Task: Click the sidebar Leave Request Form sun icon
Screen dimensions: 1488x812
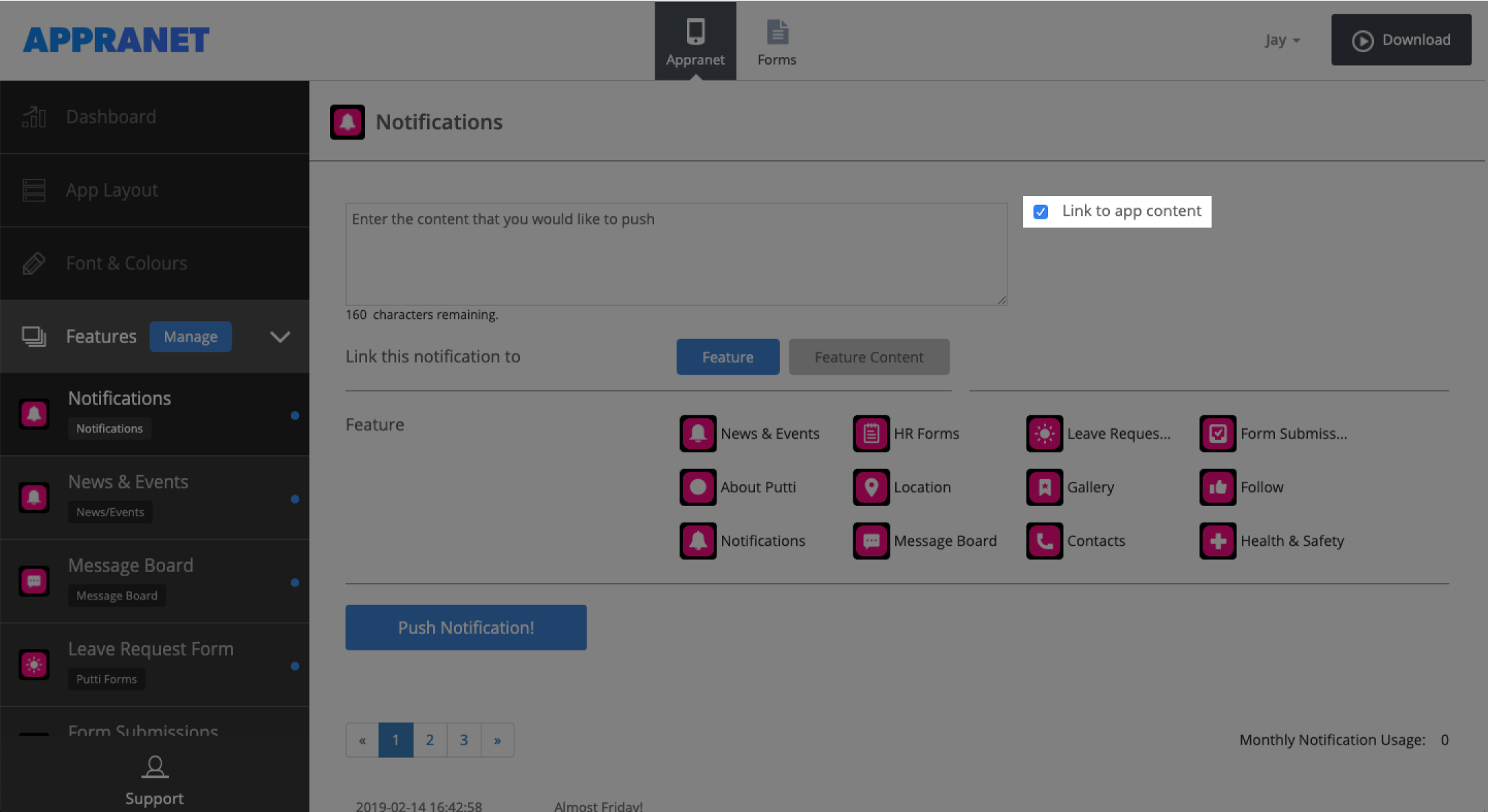Action: [34, 665]
